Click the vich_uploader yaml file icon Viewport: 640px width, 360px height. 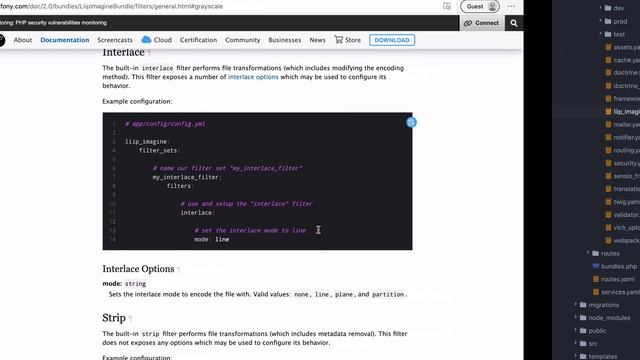pos(608,227)
